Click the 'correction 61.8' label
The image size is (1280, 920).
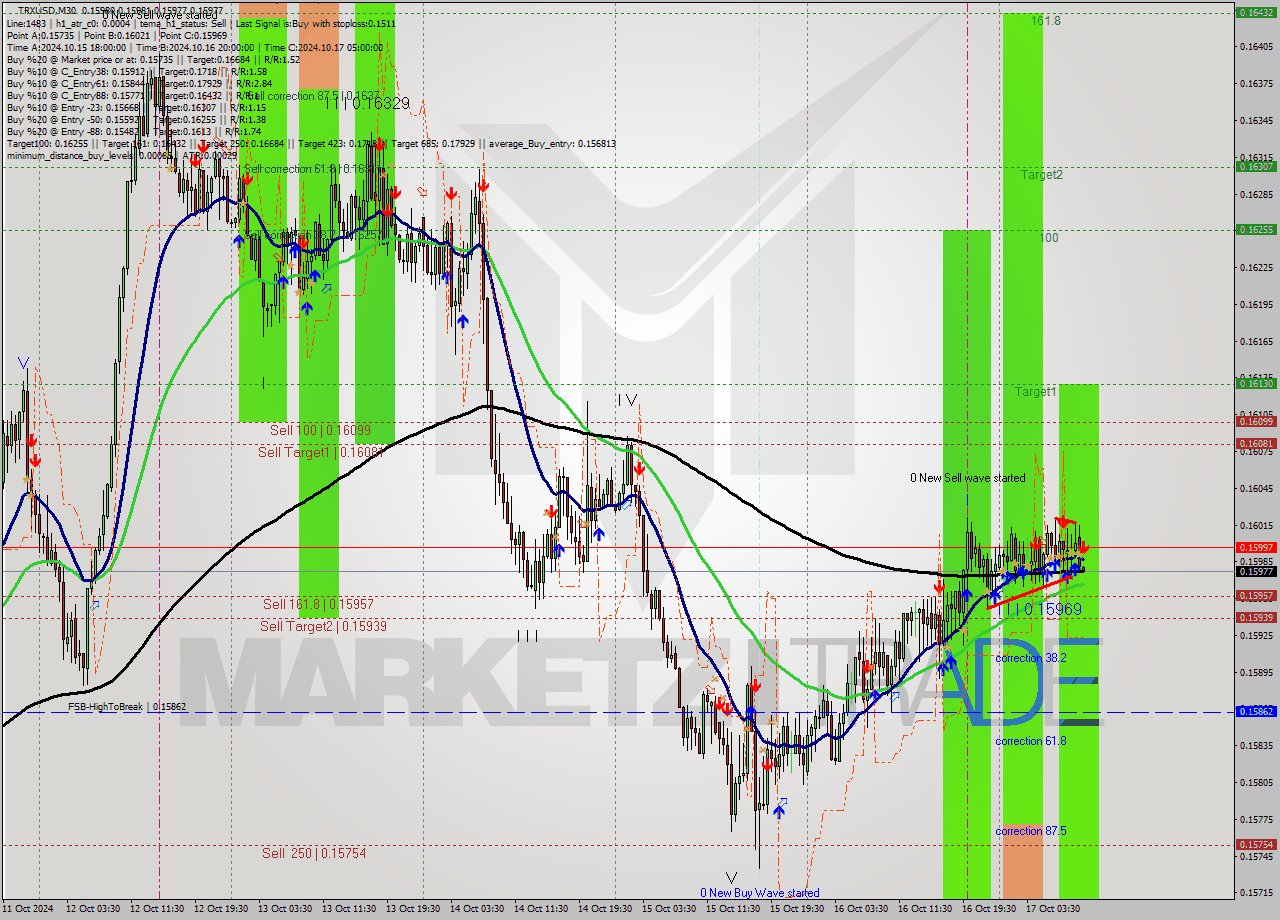pos(1030,741)
